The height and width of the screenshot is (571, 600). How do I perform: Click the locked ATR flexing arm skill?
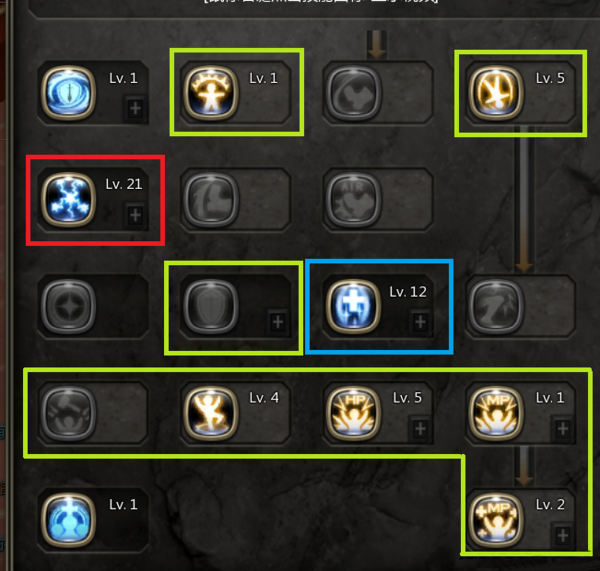point(353,199)
